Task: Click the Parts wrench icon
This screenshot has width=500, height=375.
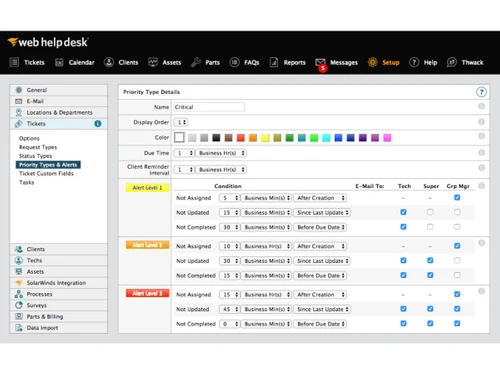Action: click(x=196, y=62)
